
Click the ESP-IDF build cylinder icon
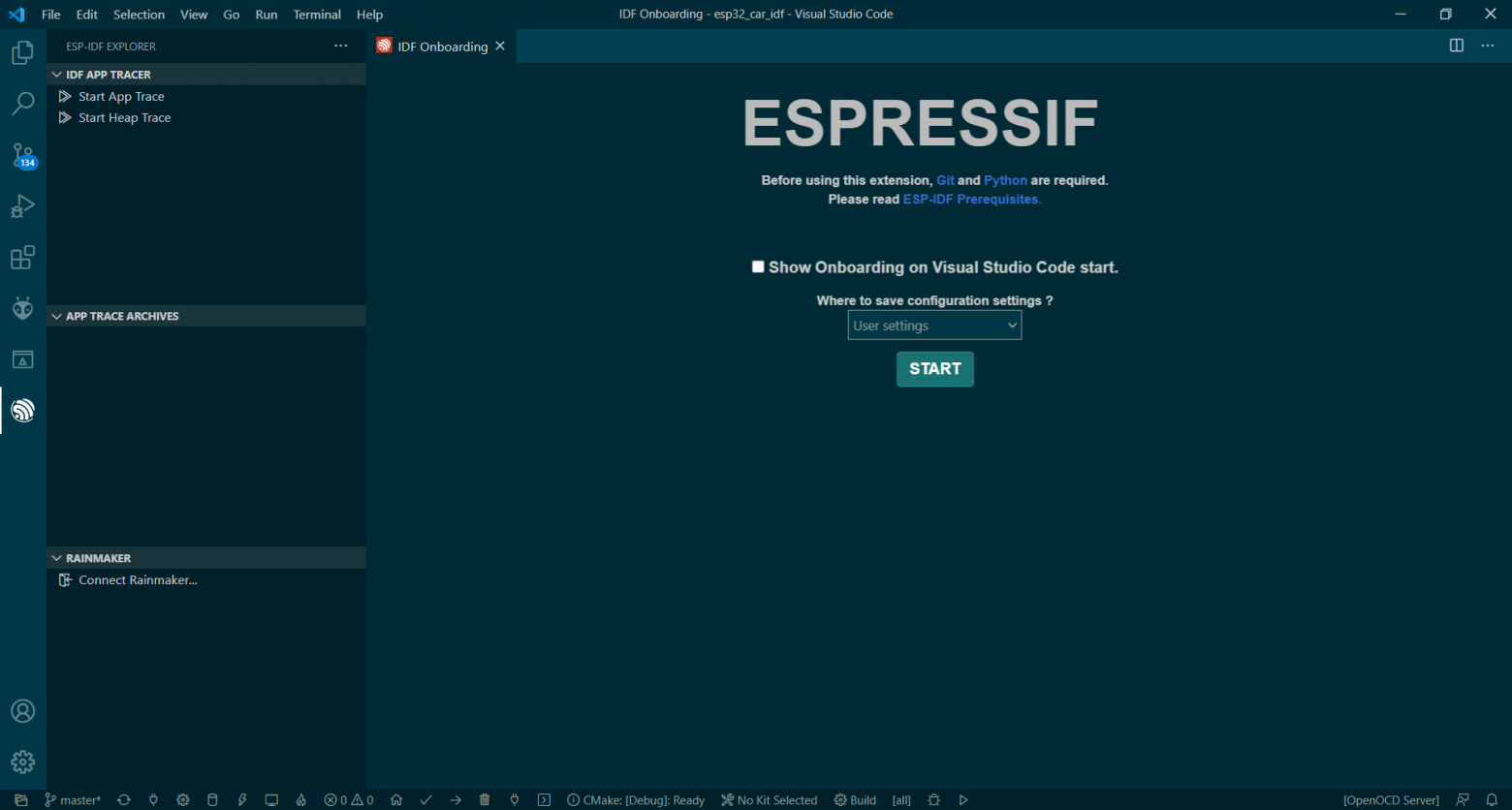pyautogui.click(x=212, y=800)
